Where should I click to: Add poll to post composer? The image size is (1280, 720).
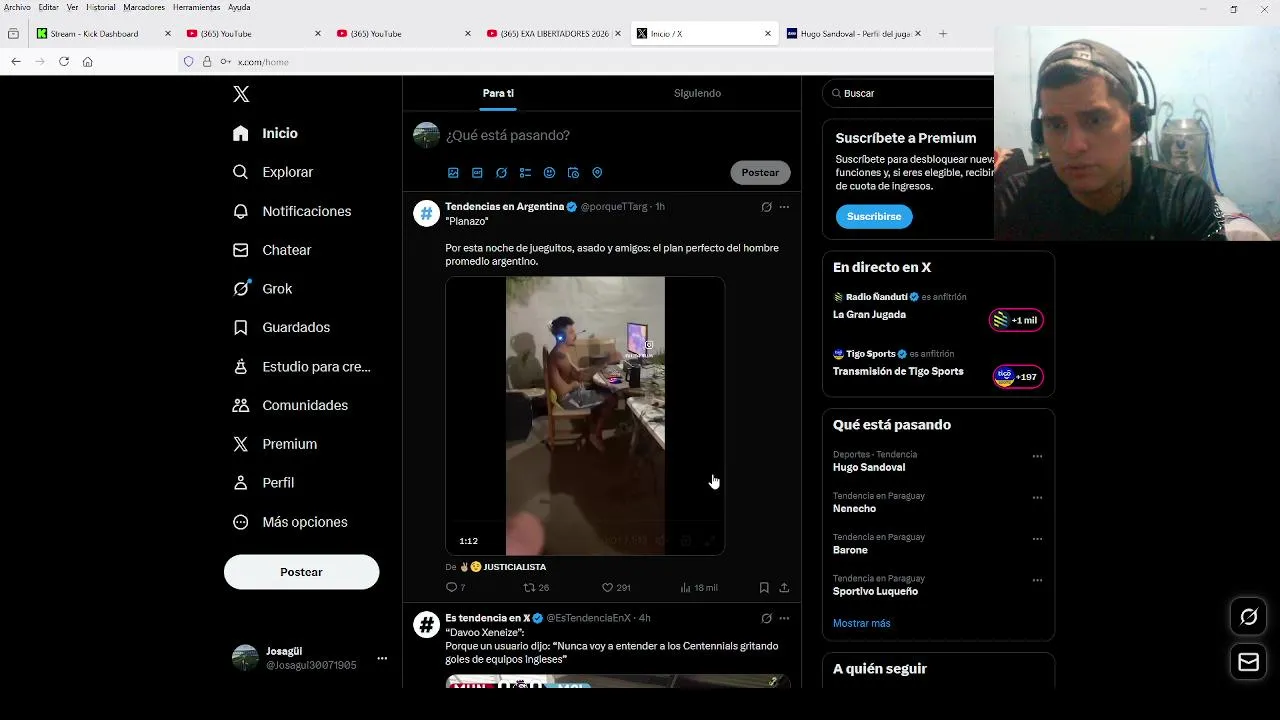tap(525, 173)
